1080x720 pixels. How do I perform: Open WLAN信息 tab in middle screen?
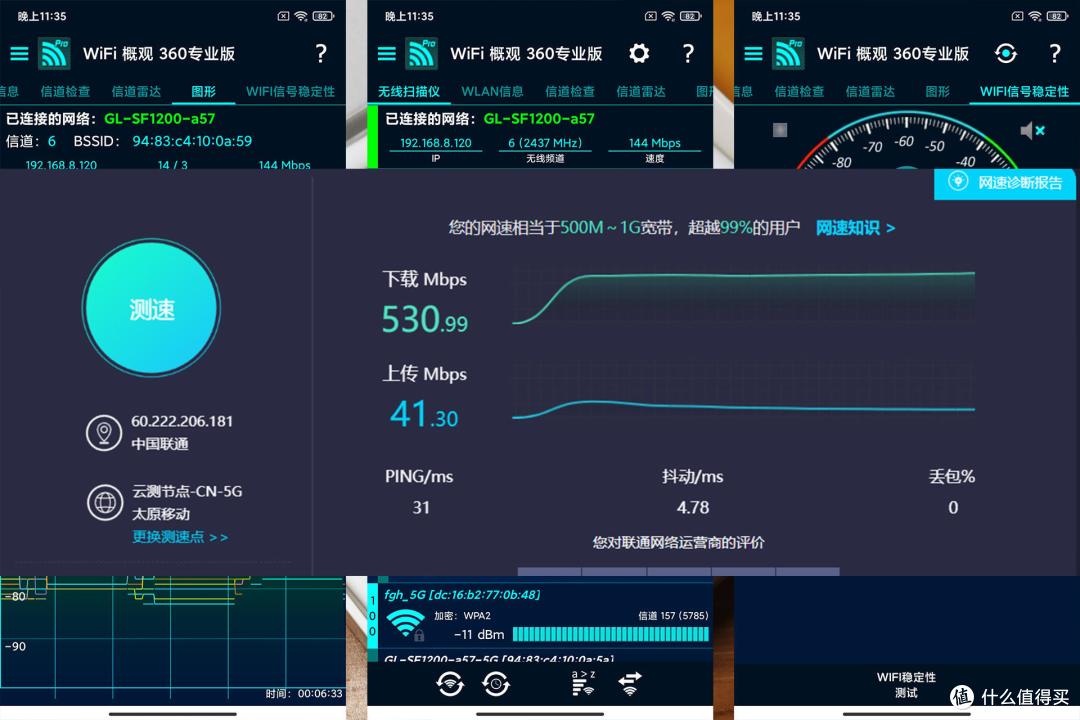click(492, 92)
